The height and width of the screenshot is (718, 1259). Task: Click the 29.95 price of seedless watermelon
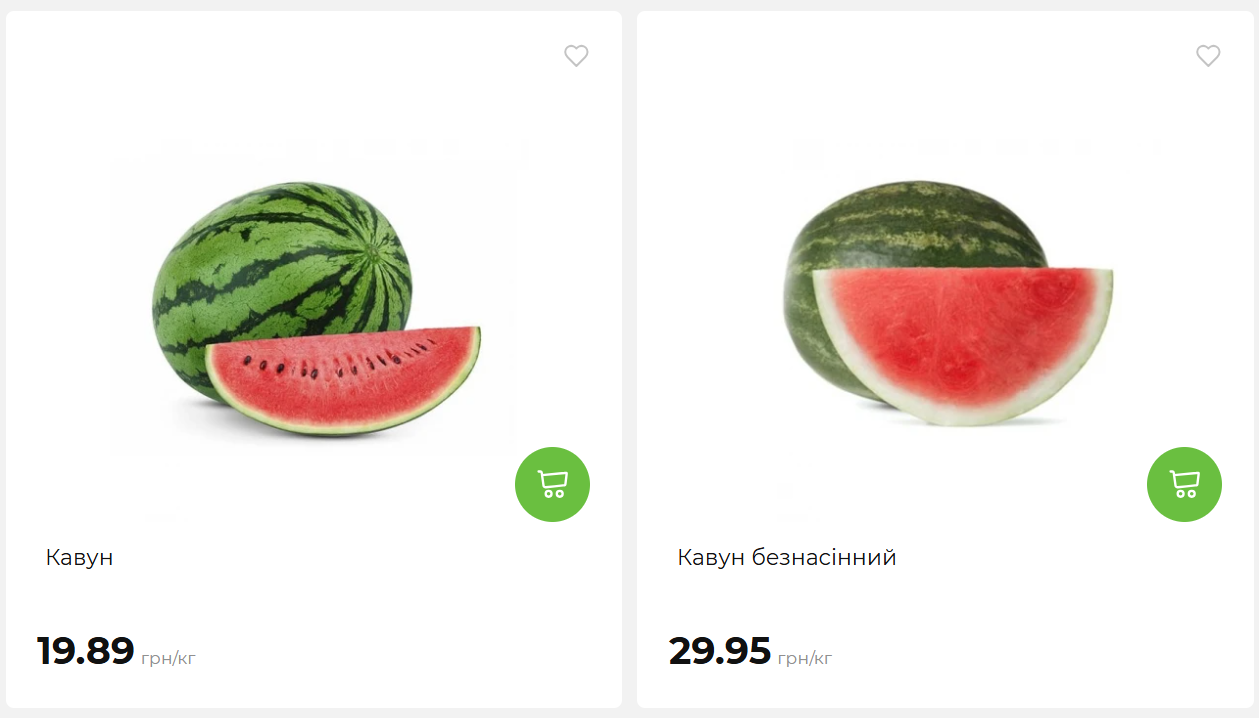[719, 651]
